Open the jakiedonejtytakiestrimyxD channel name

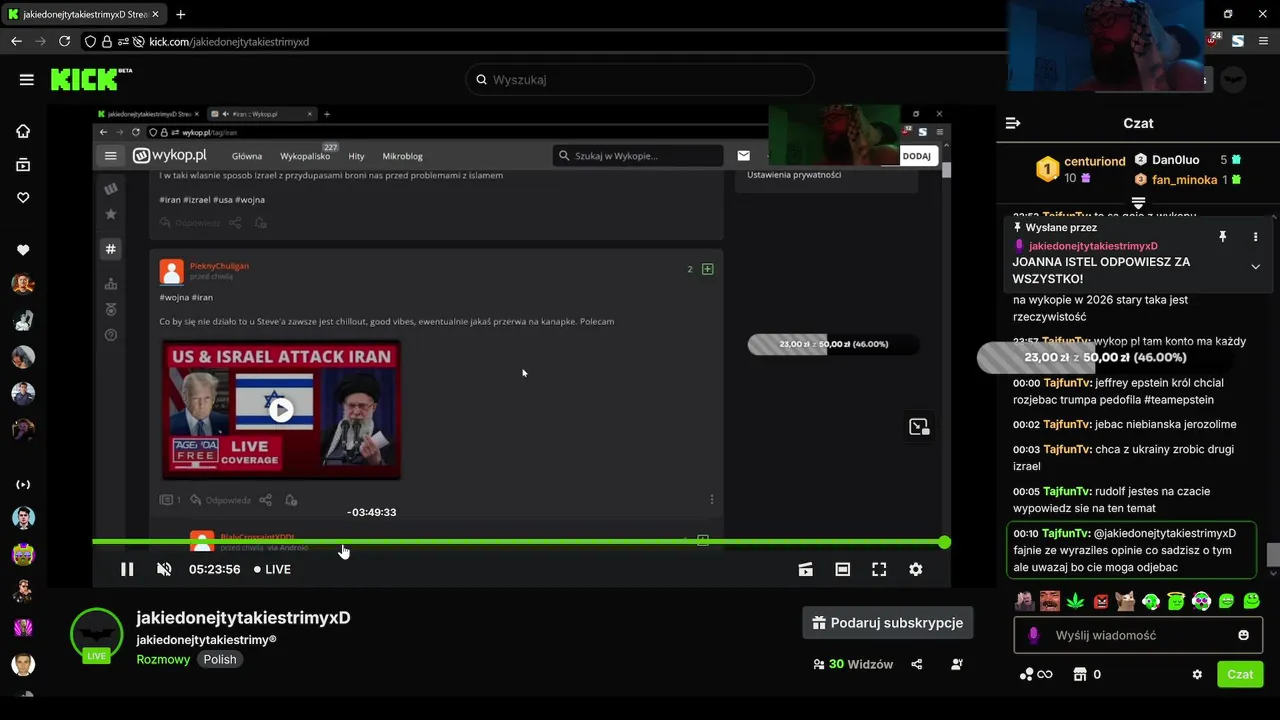243,618
